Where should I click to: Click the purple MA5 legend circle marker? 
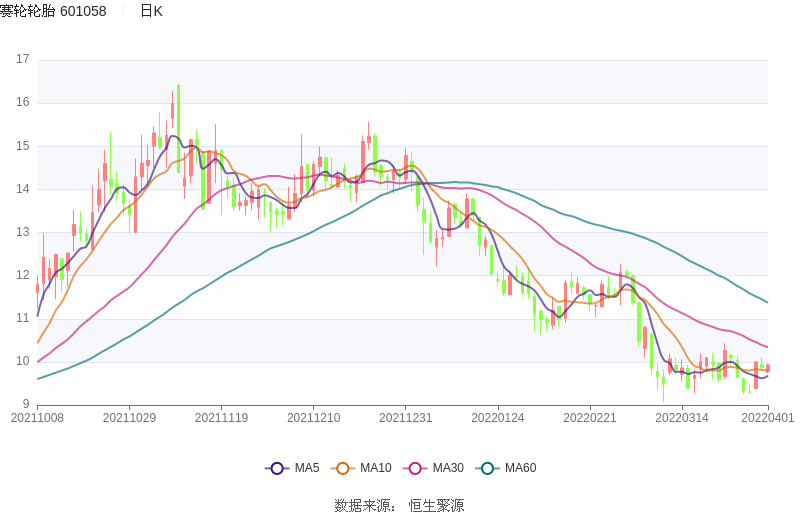tap(277, 468)
